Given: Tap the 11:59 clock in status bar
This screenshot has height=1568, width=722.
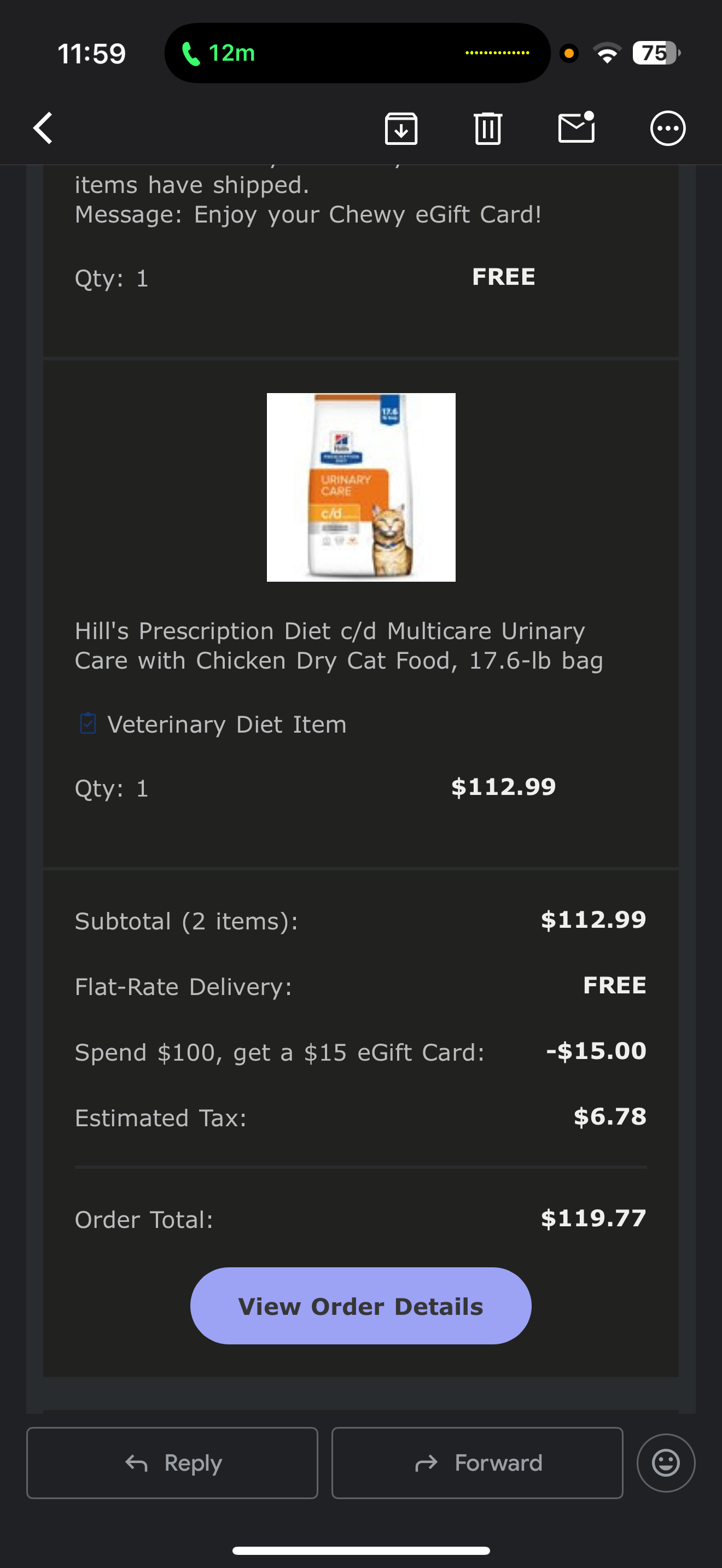Looking at the screenshot, I should pyautogui.click(x=91, y=54).
